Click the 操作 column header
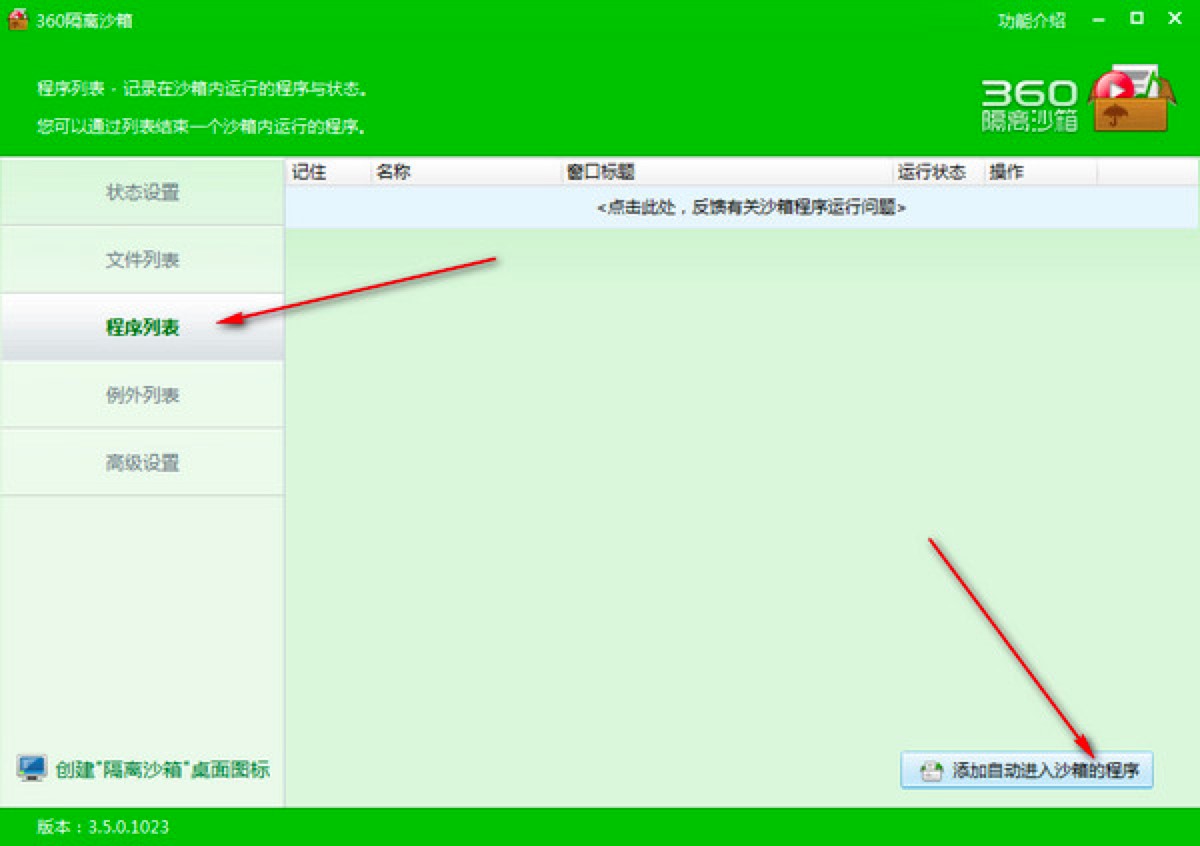Viewport: 1200px width, 846px height. 1041,172
